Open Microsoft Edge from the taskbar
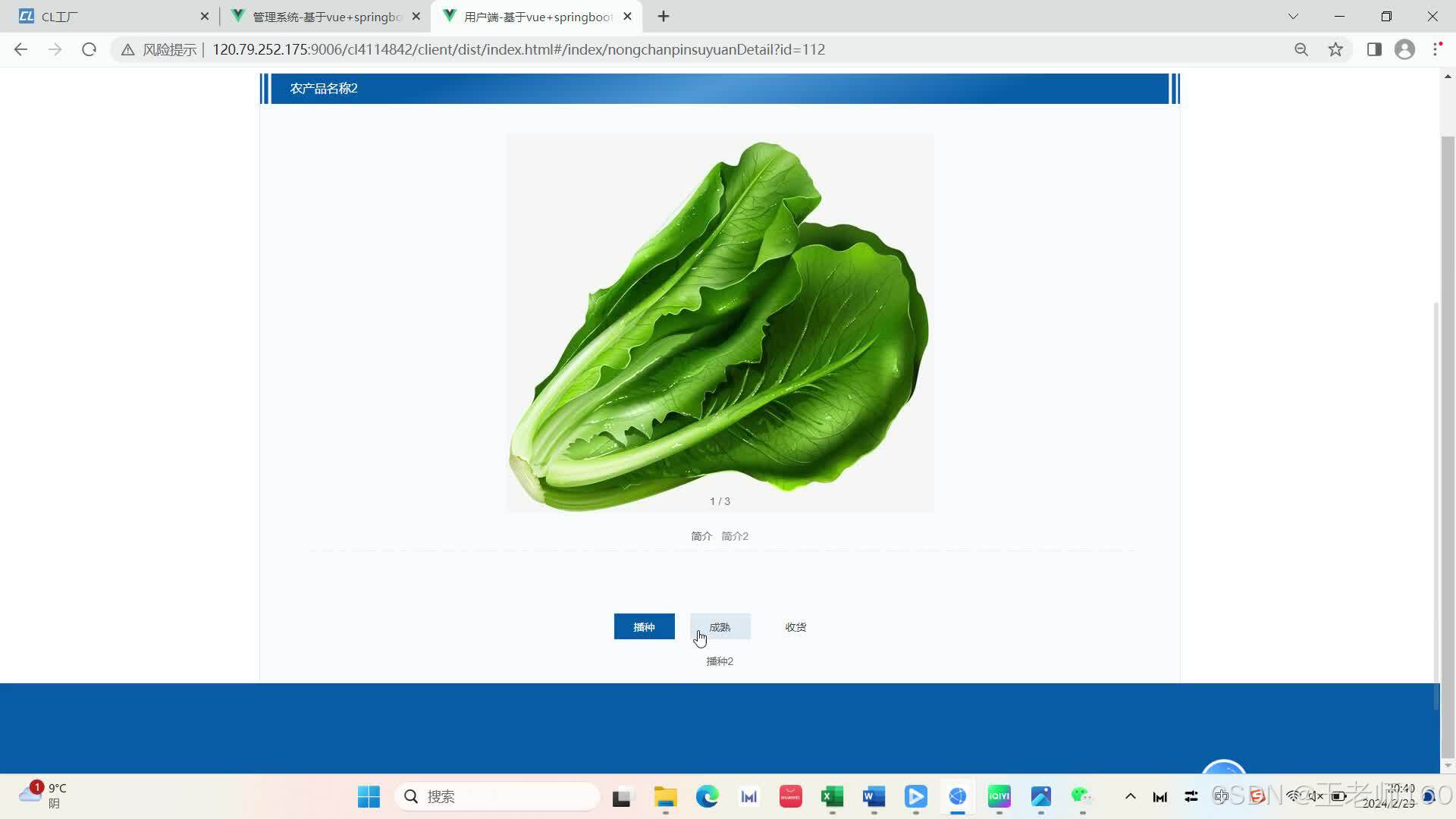This screenshot has height=819, width=1456. pos(707,796)
